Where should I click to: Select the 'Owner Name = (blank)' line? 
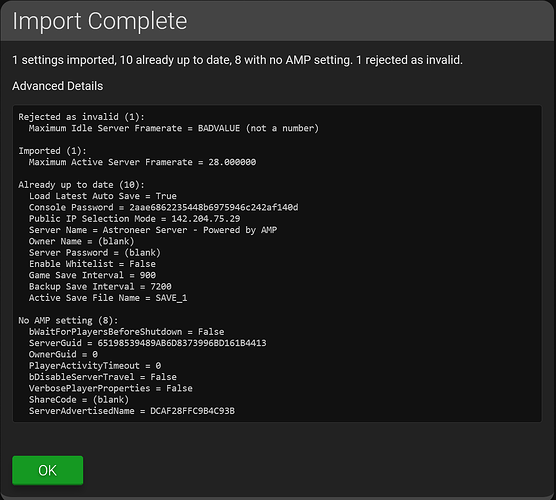pos(82,241)
